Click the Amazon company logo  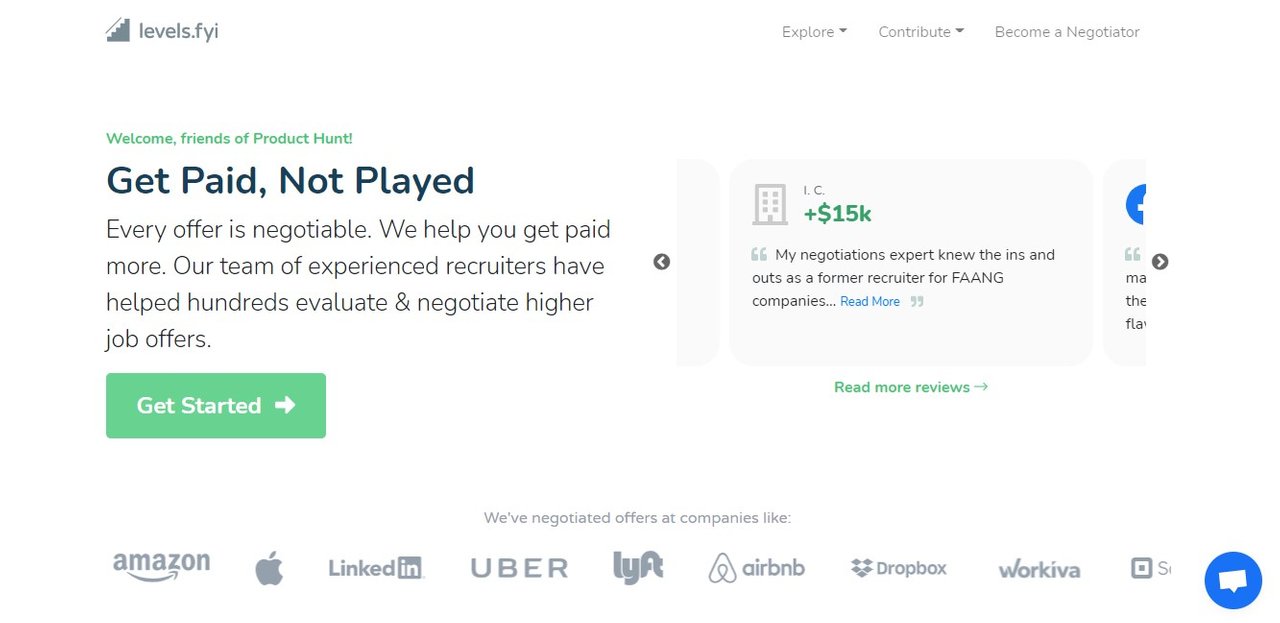[x=161, y=567]
